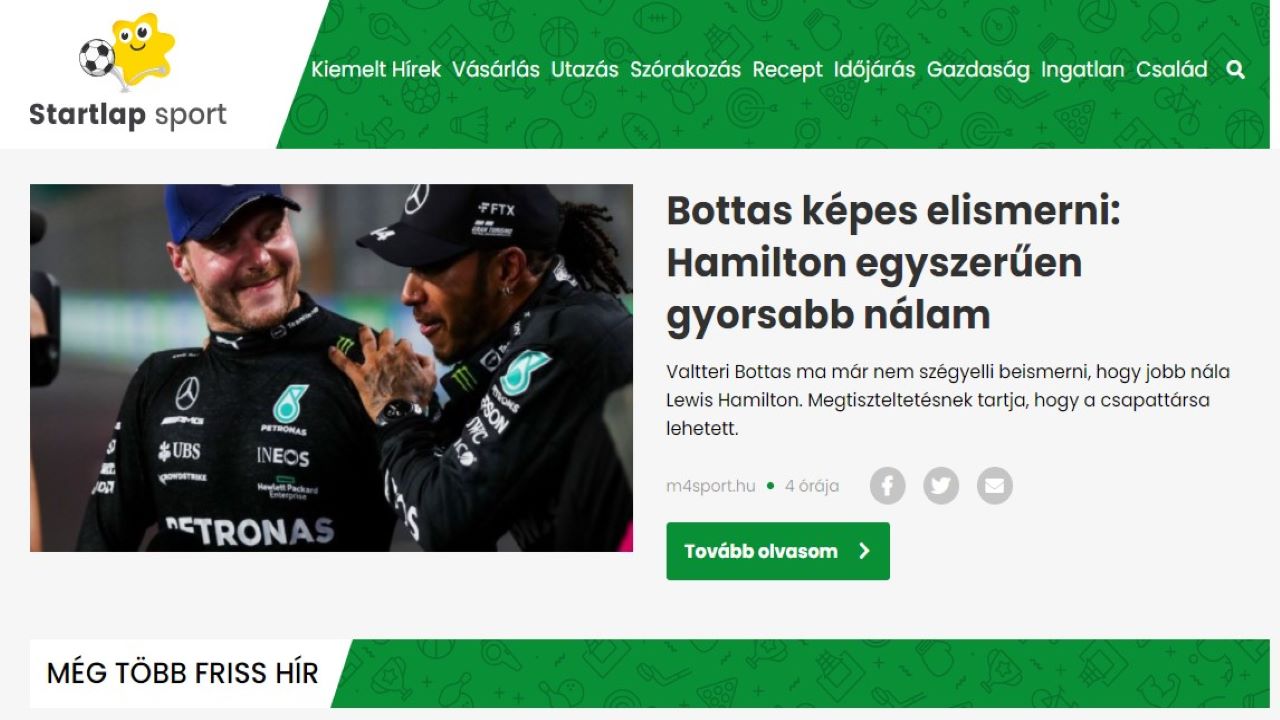
Task: Click the Startlap sport logo text
Action: pyautogui.click(x=128, y=115)
